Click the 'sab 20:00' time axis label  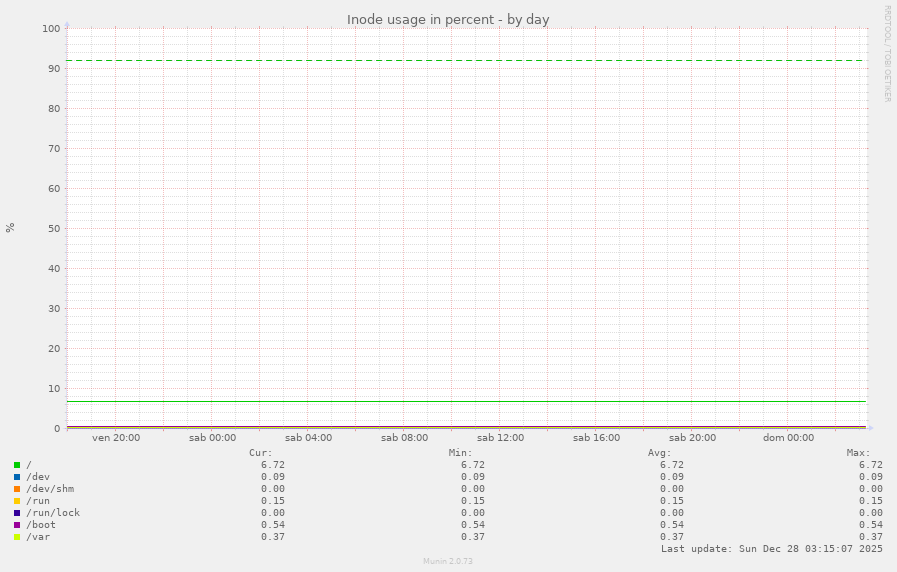(693, 438)
